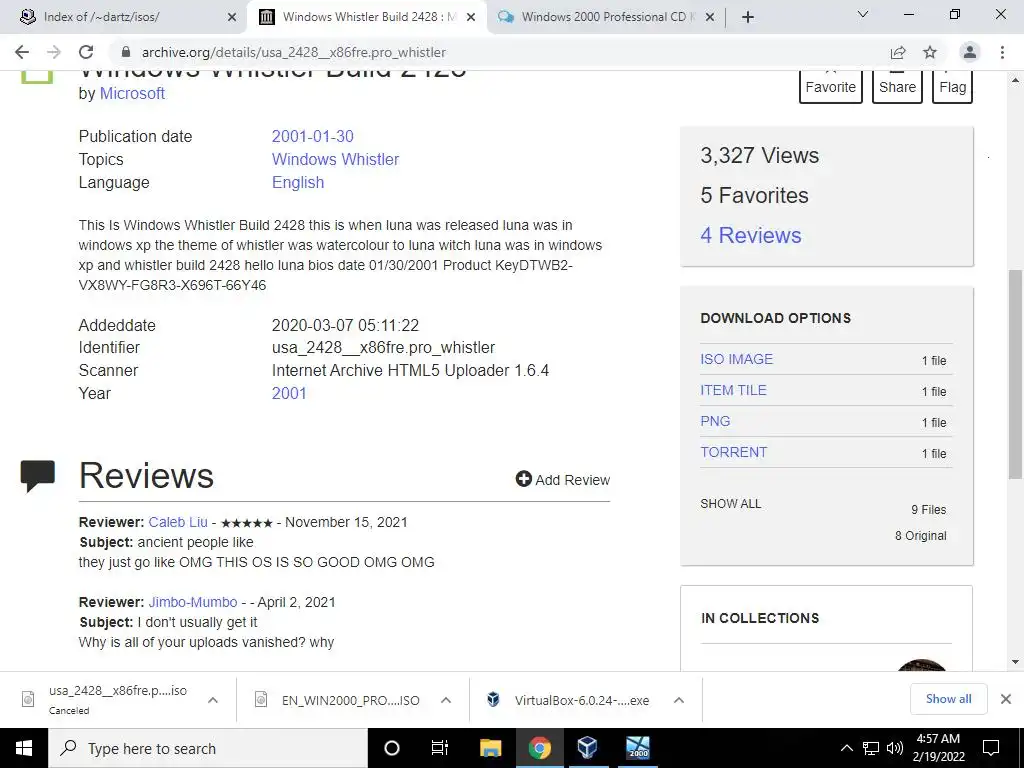Click the network tray icon

click(x=871, y=748)
